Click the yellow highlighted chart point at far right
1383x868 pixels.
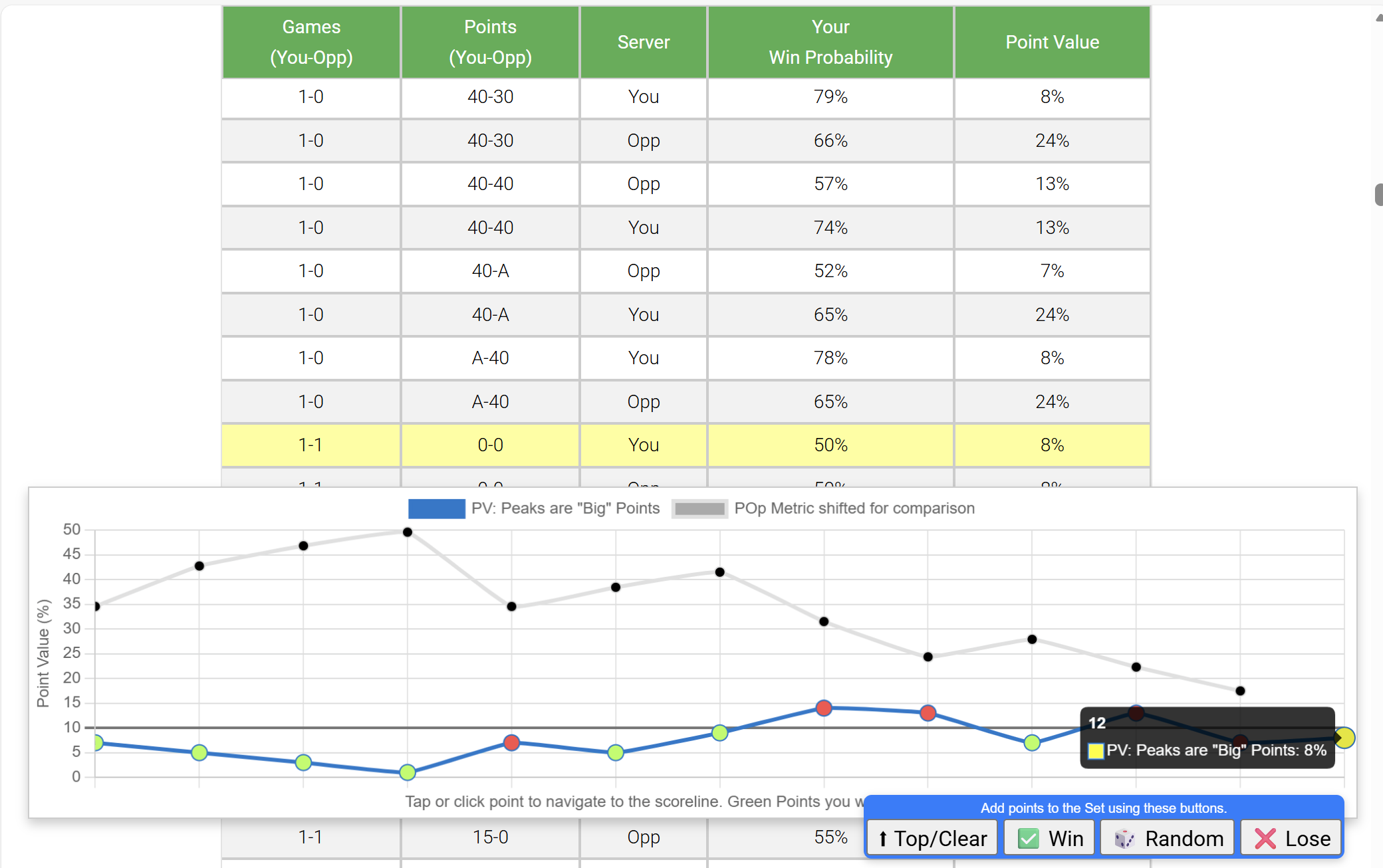(x=1344, y=738)
